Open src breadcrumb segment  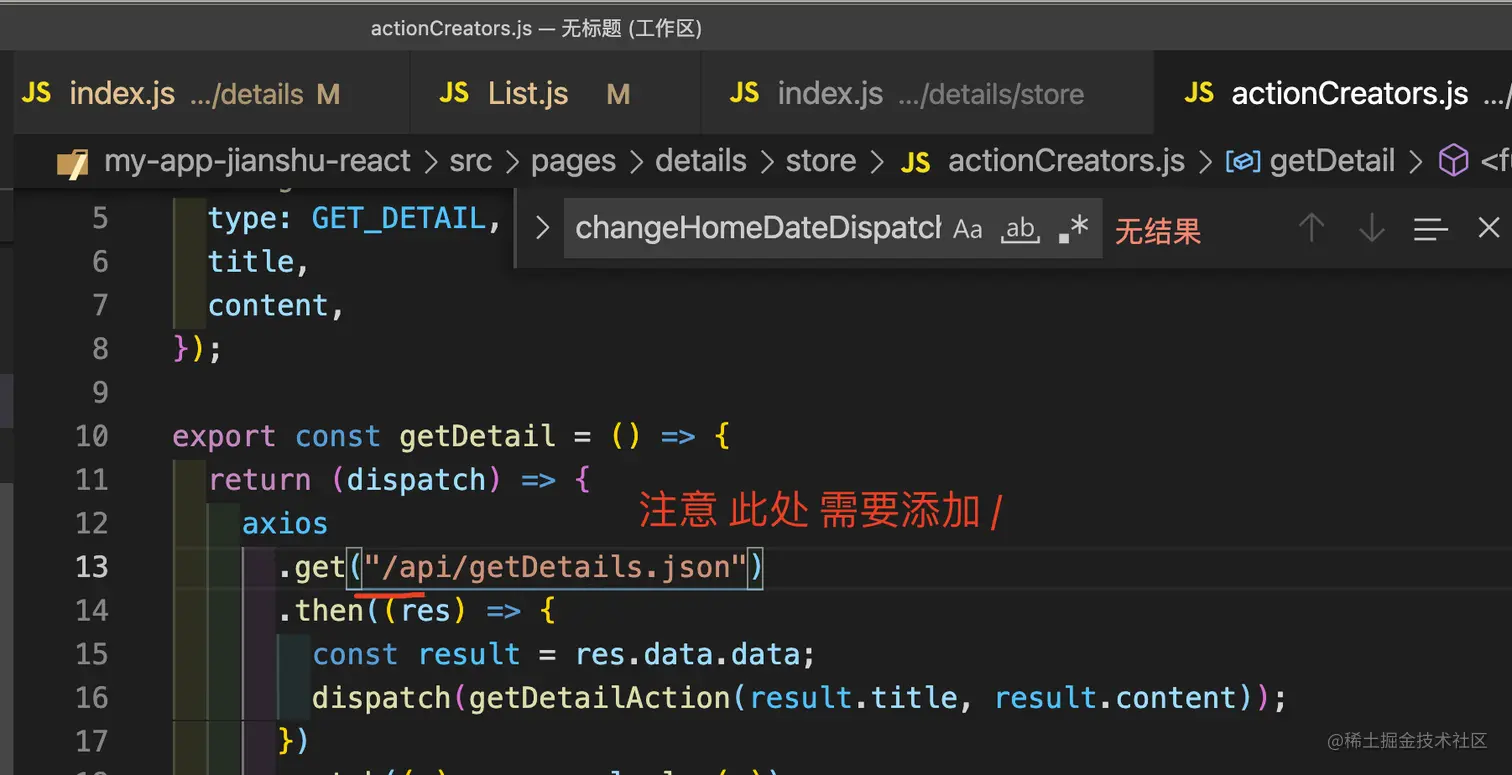[x=470, y=161]
